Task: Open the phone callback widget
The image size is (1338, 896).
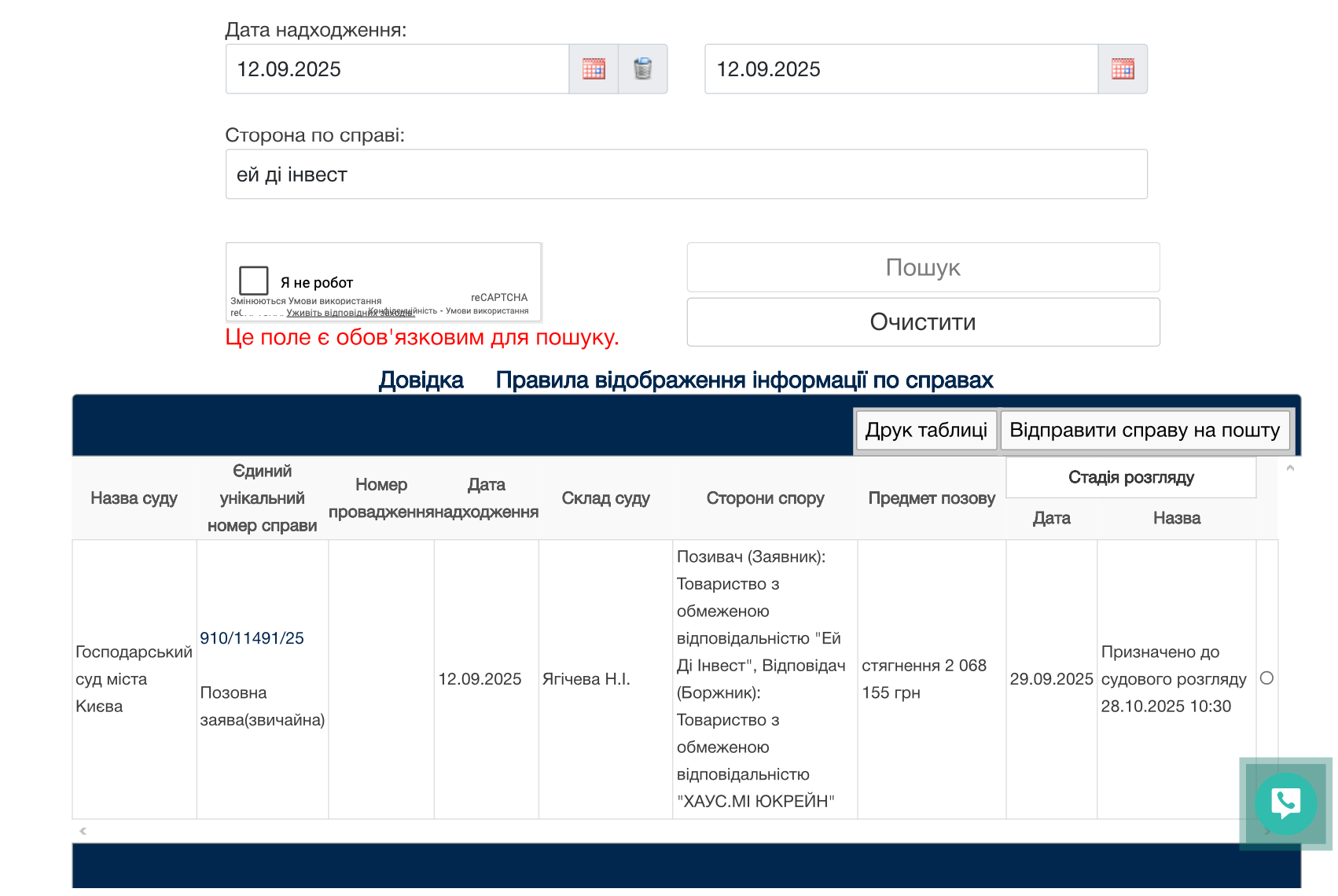Action: pyautogui.click(x=1285, y=803)
